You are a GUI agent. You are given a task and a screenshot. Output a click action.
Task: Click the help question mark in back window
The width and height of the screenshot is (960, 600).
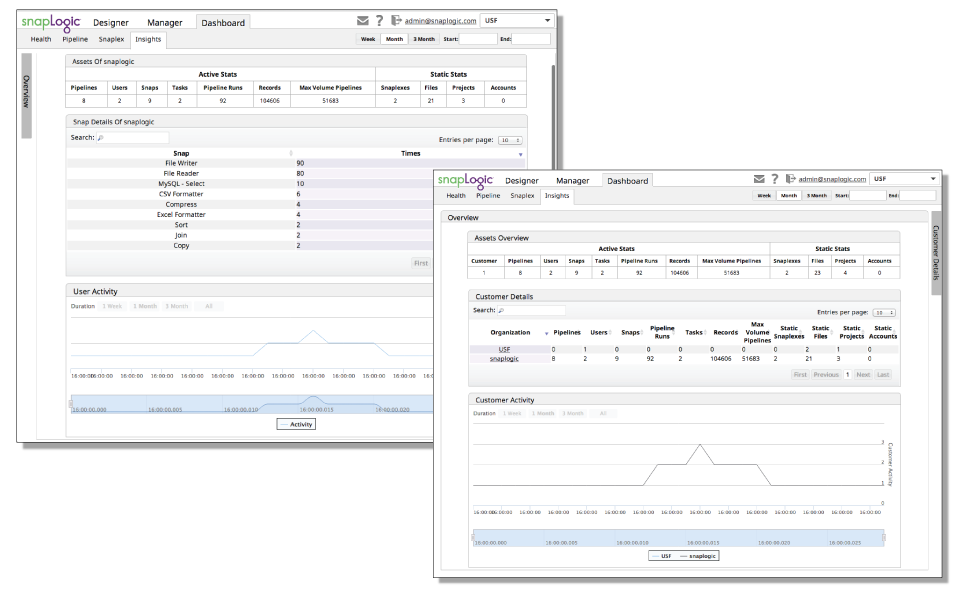[380, 21]
